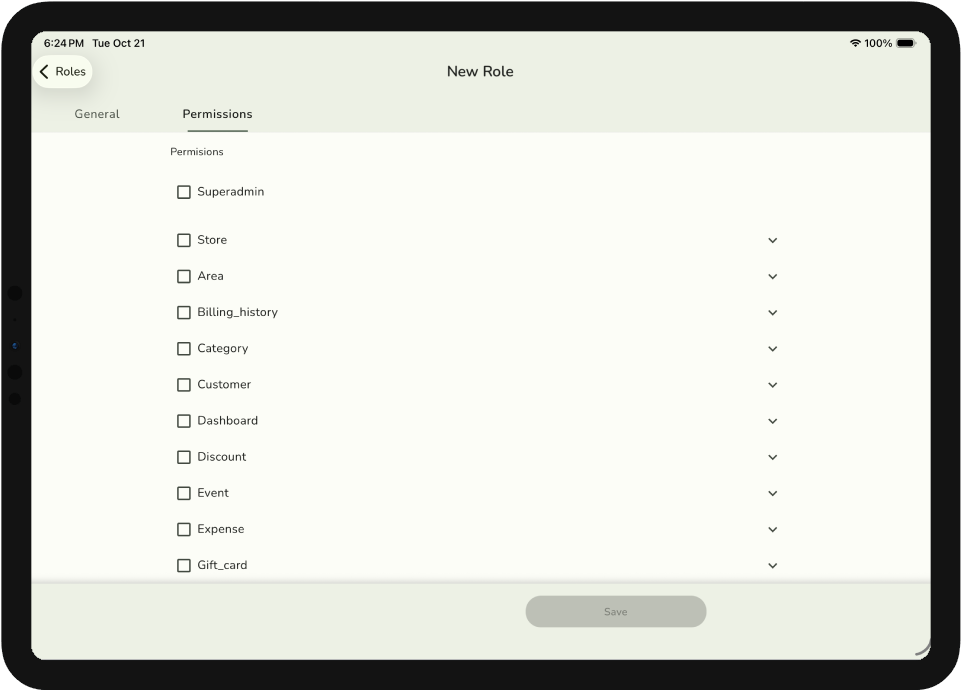Tick the Area permission checkbox

(184, 276)
